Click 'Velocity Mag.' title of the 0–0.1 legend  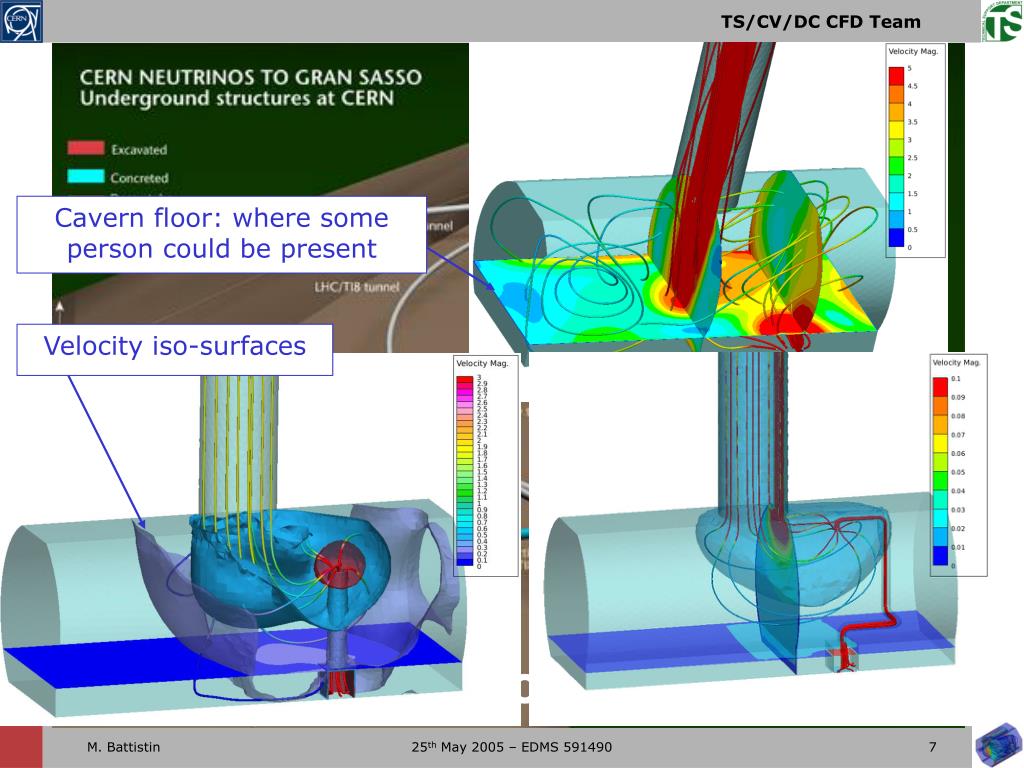(957, 362)
